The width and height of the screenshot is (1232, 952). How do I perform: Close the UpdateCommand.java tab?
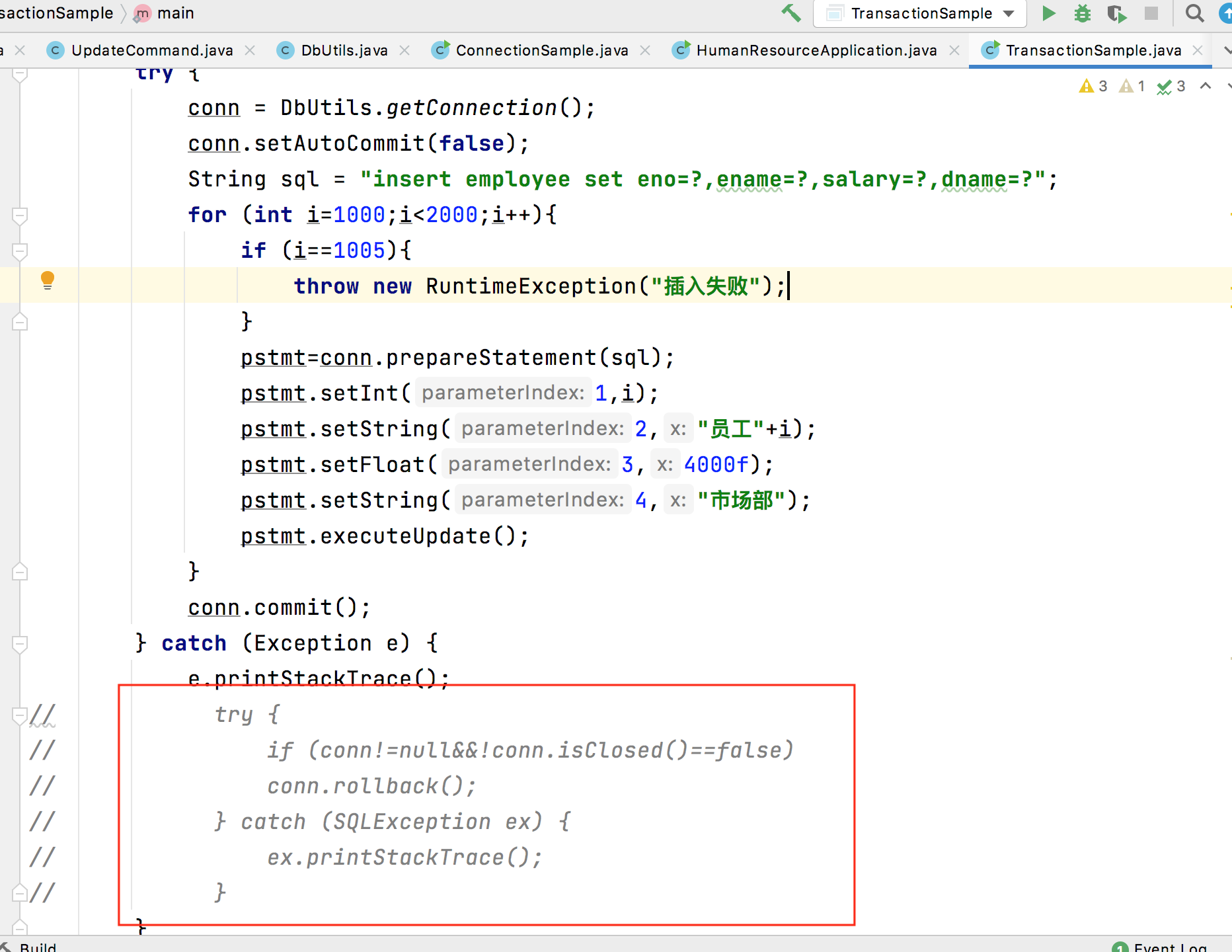tap(250, 50)
